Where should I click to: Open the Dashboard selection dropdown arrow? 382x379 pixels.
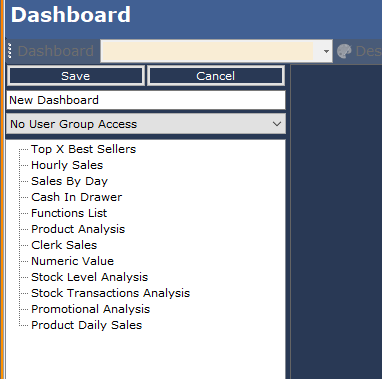(326, 51)
